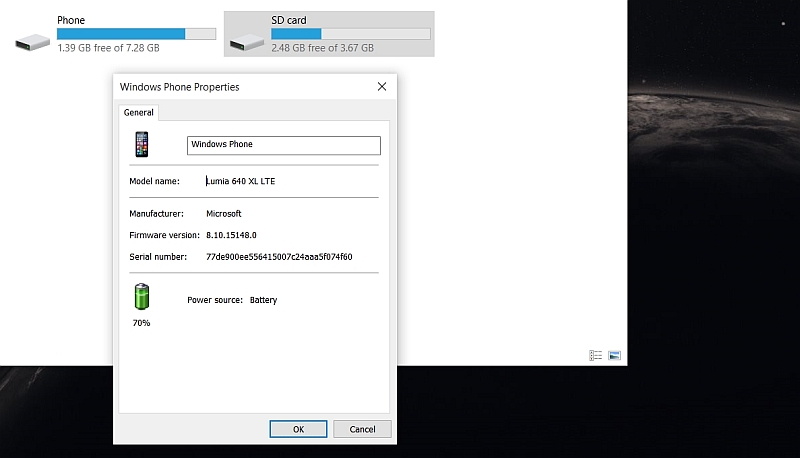Click firmware version '8.10.15148.0'
800x458 pixels.
231,235
